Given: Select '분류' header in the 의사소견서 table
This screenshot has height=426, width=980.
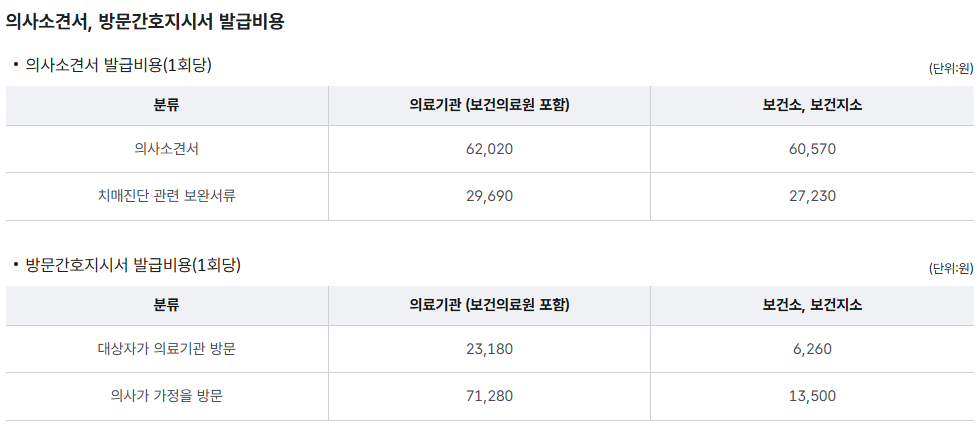Looking at the screenshot, I should [167, 105].
